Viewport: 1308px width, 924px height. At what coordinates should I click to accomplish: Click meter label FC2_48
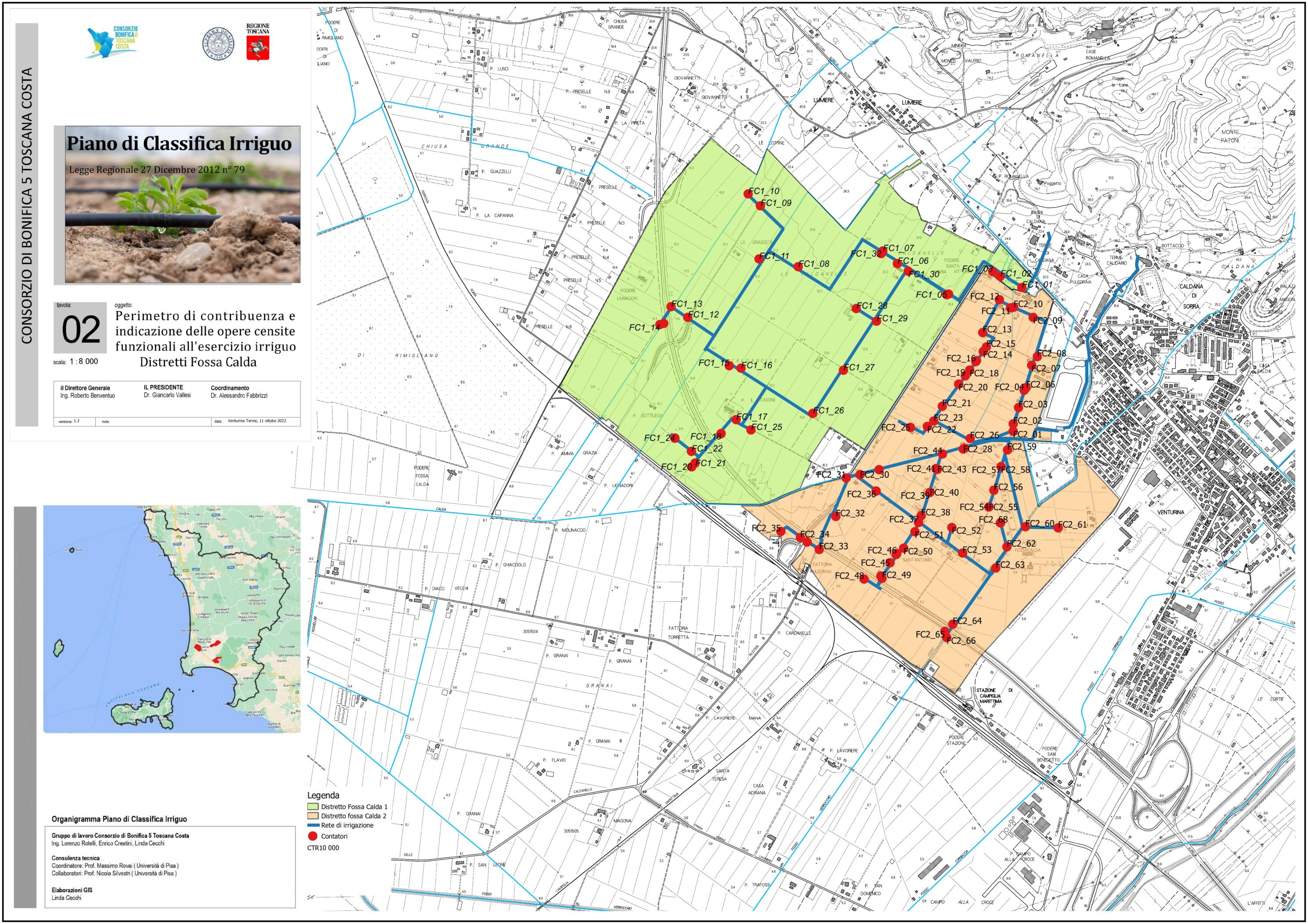coord(850,576)
